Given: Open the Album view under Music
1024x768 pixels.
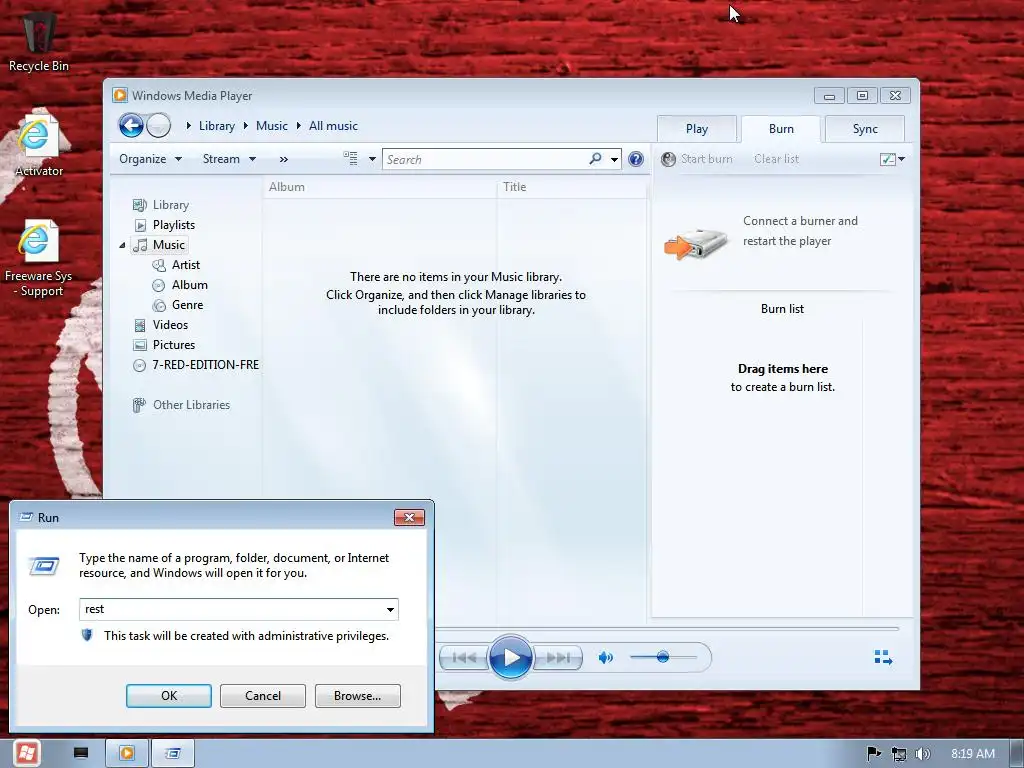Looking at the screenshot, I should pyautogui.click(x=189, y=285).
